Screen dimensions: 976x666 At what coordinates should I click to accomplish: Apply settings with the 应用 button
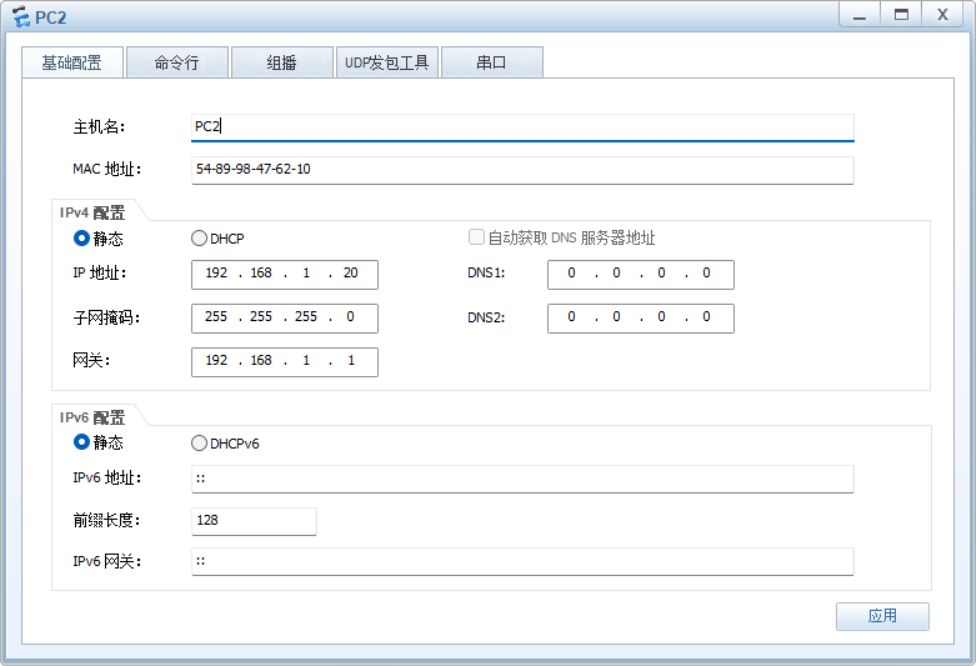coord(882,616)
